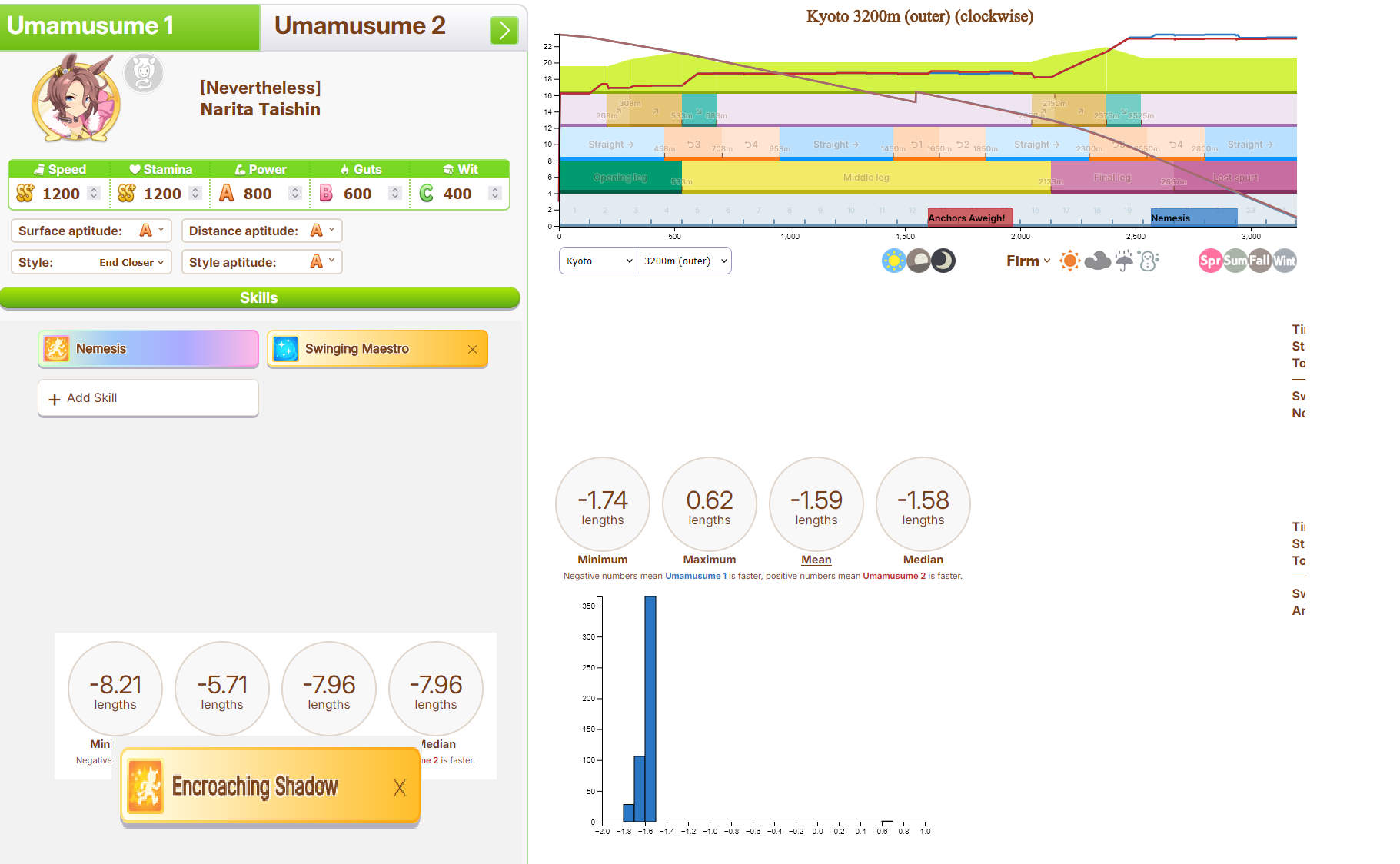Click the Final leg phase segment
The height and width of the screenshot is (864, 1400).
[1112, 178]
